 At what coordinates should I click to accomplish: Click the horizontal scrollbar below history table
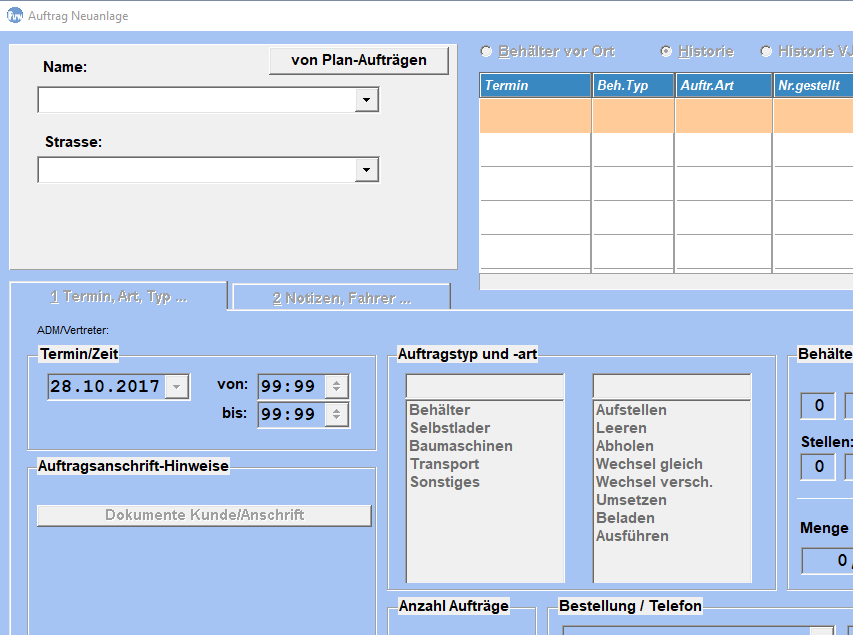(x=665, y=282)
